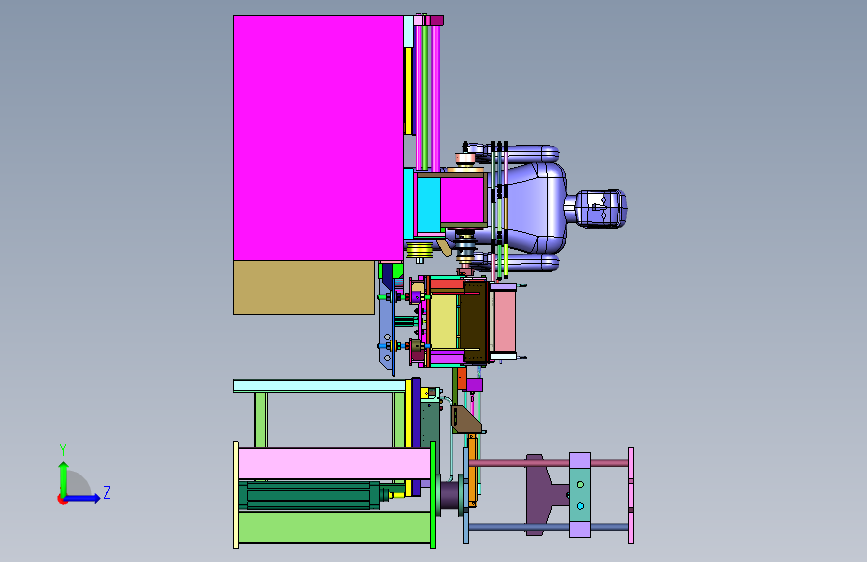Select the yellow vertical strip near the cabinet top
This screenshot has height=562, width=867.
[x=408, y=91]
